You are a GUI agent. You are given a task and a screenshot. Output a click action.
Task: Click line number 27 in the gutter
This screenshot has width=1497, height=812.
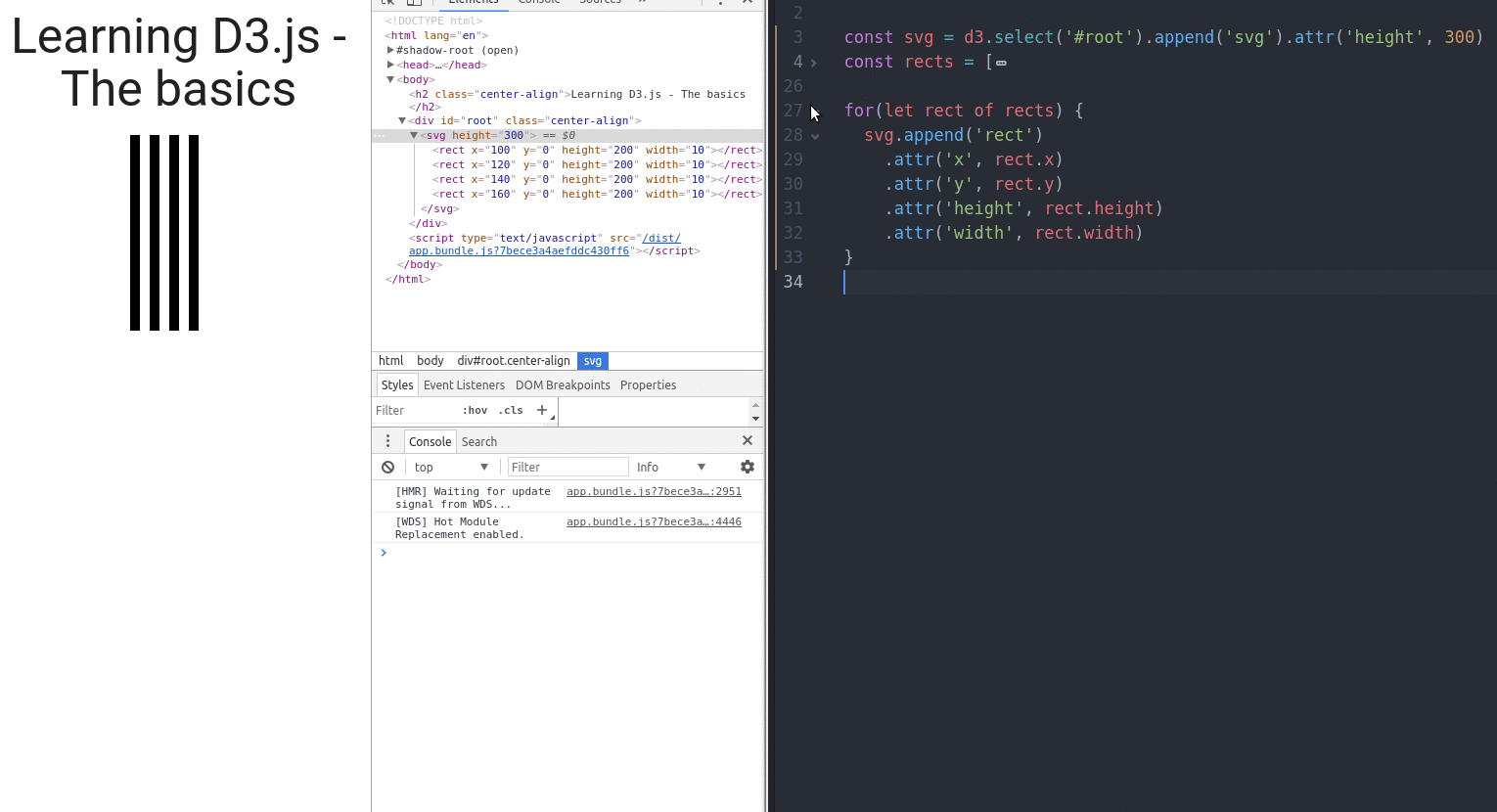click(x=793, y=111)
